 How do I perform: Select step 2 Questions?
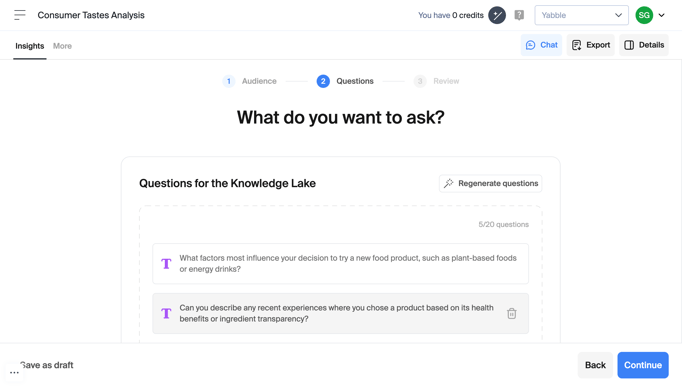[x=345, y=81]
